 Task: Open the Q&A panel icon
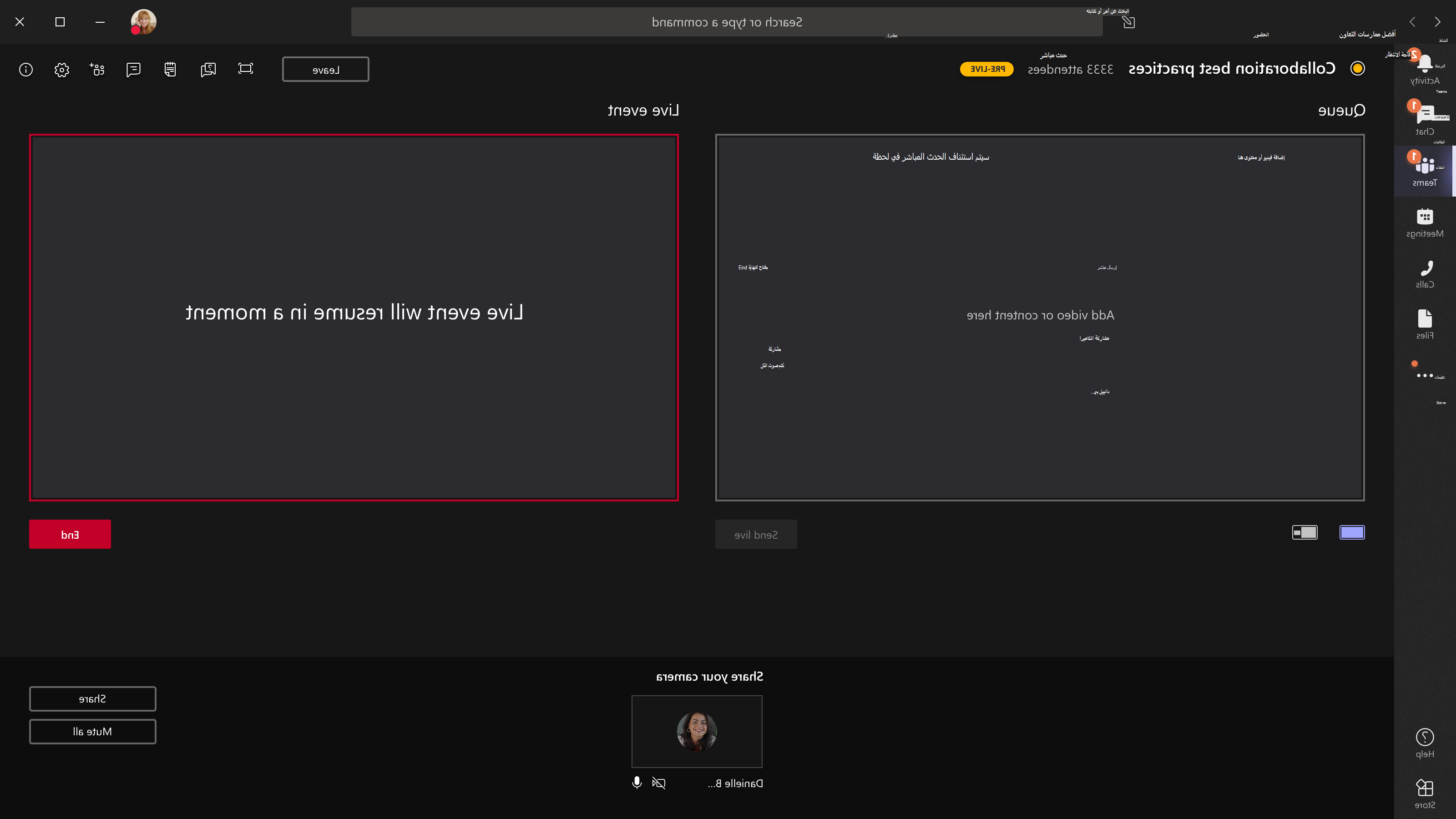tap(208, 70)
